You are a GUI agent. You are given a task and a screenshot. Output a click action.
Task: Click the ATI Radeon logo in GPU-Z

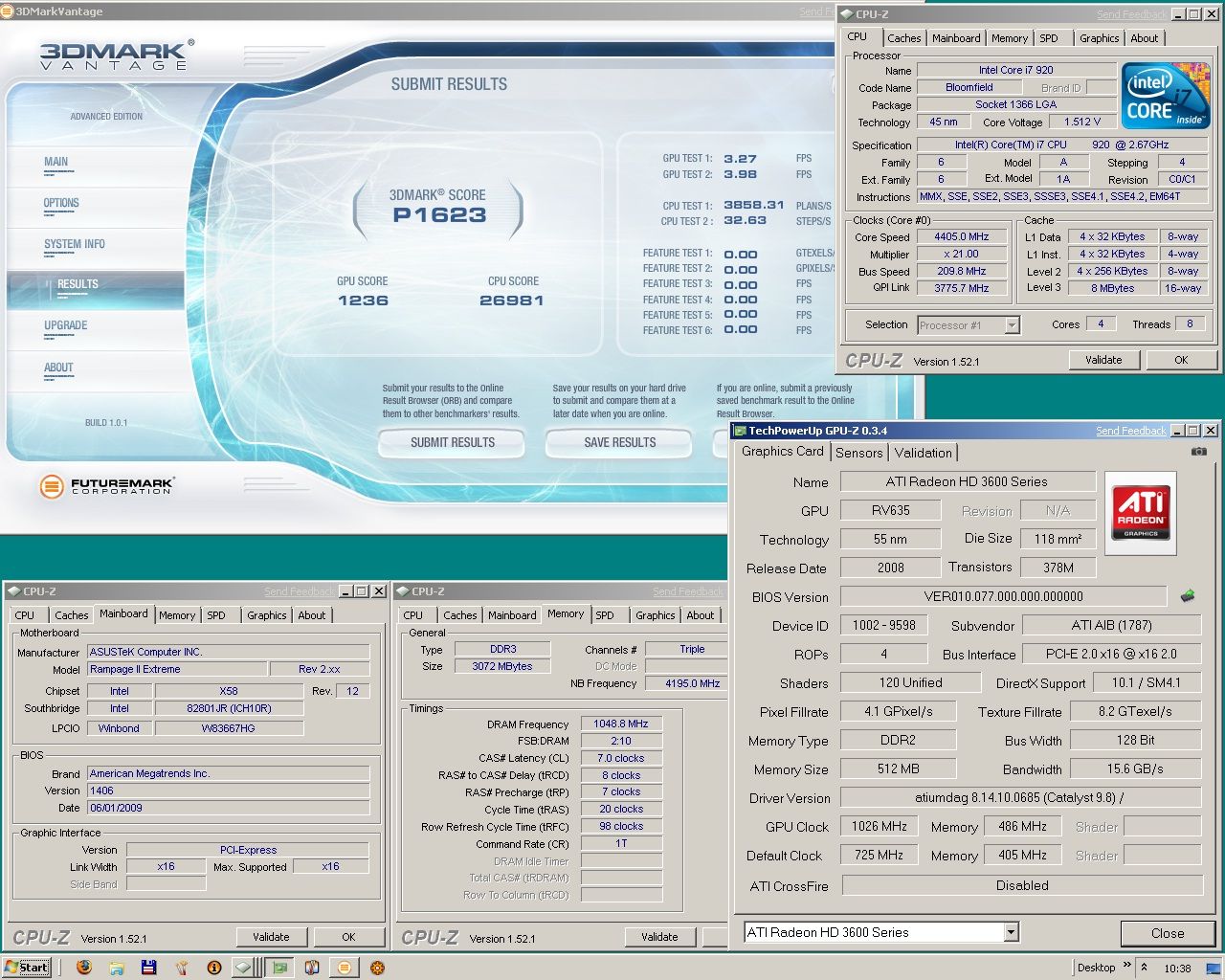click(1141, 513)
